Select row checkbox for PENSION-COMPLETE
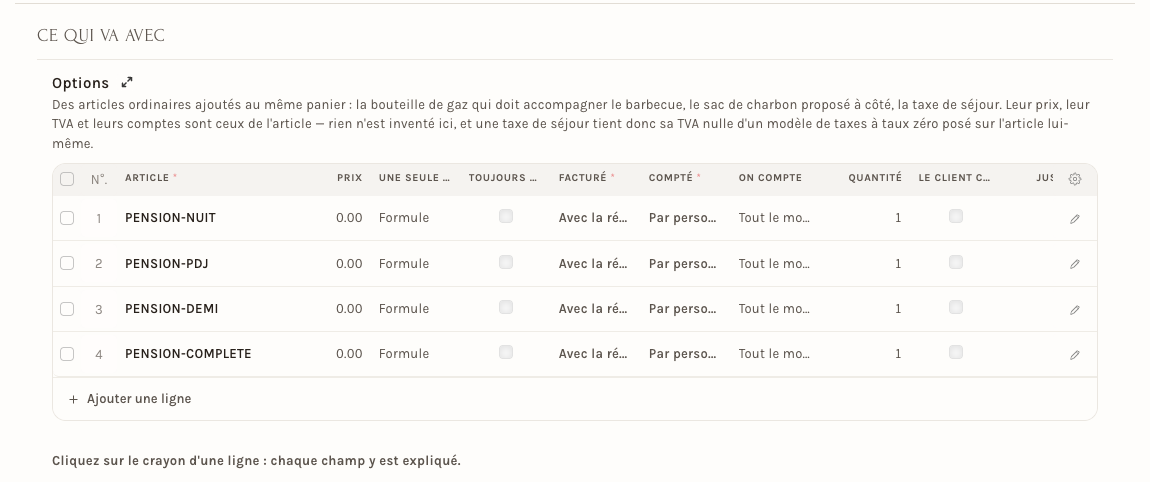 click(67, 354)
